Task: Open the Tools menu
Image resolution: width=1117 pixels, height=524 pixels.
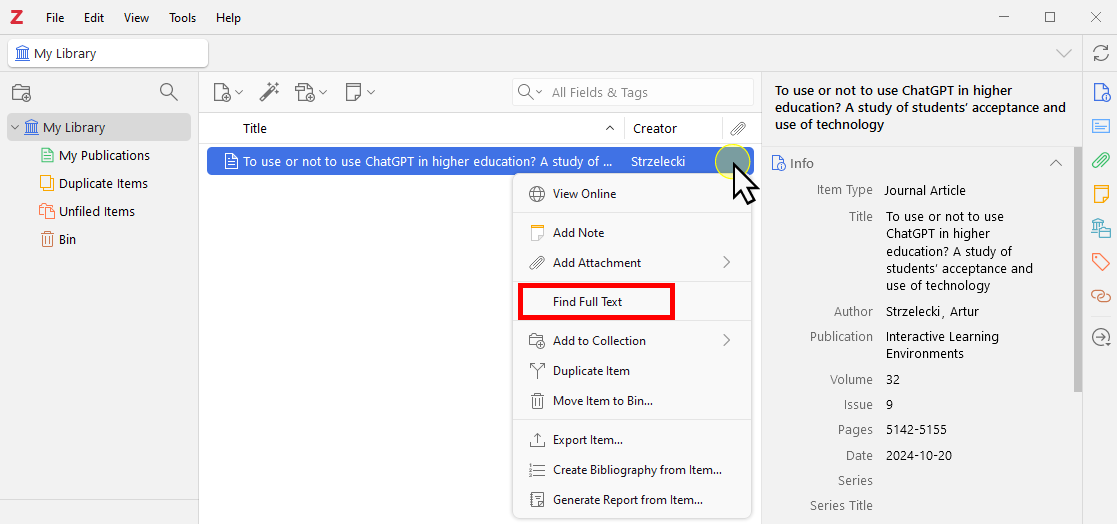Action: (183, 18)
